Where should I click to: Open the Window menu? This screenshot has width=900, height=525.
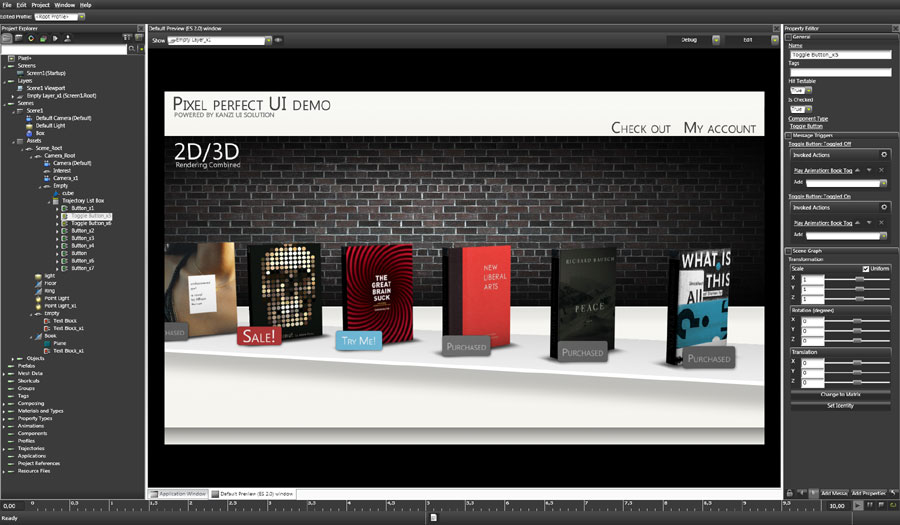point(65,5)
